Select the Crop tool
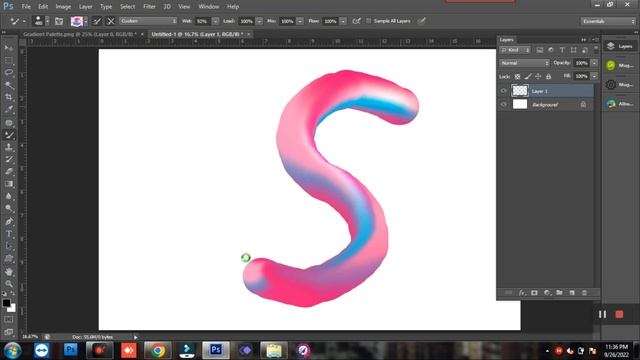The image size is (640, 360). click(x=9, y=97)
